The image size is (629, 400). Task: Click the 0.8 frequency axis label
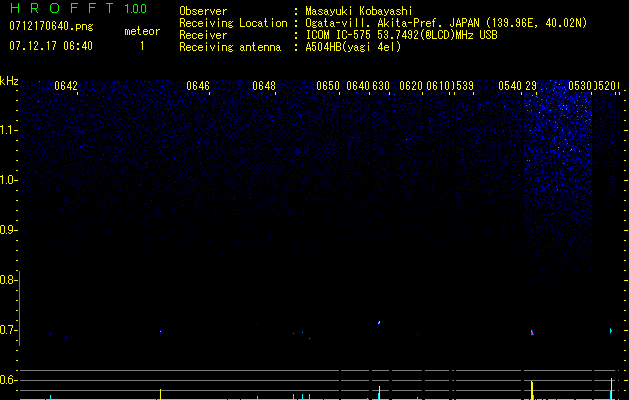pyautogui.click(x=7, y=280)
